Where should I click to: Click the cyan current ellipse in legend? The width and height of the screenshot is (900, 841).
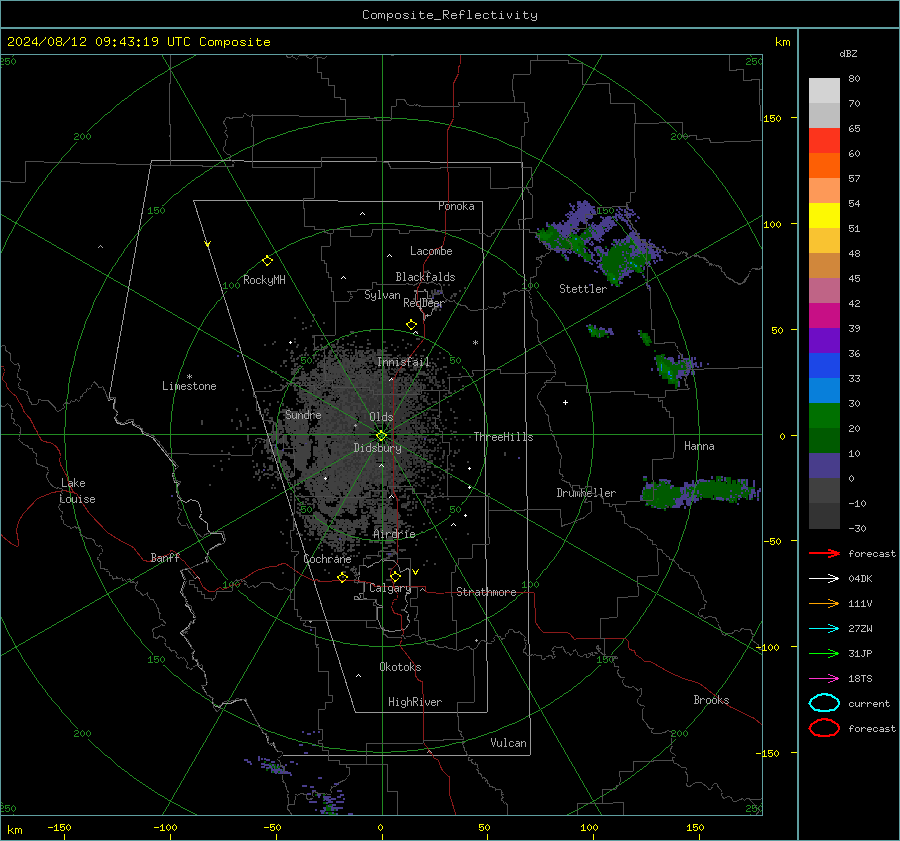(x=824, y=703)
